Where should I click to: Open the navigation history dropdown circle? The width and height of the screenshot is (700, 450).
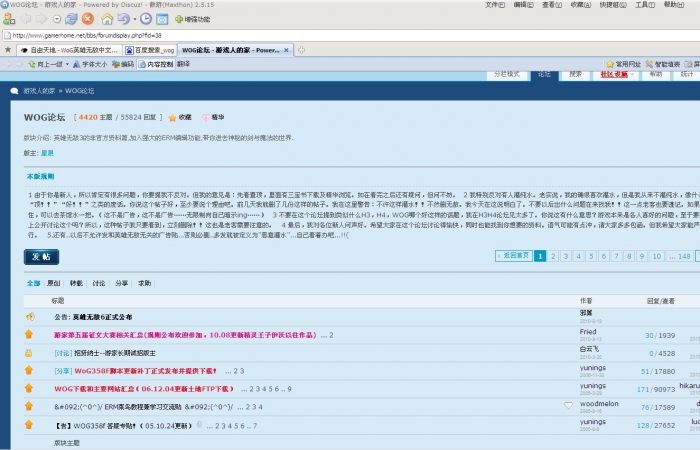(57, 19)
